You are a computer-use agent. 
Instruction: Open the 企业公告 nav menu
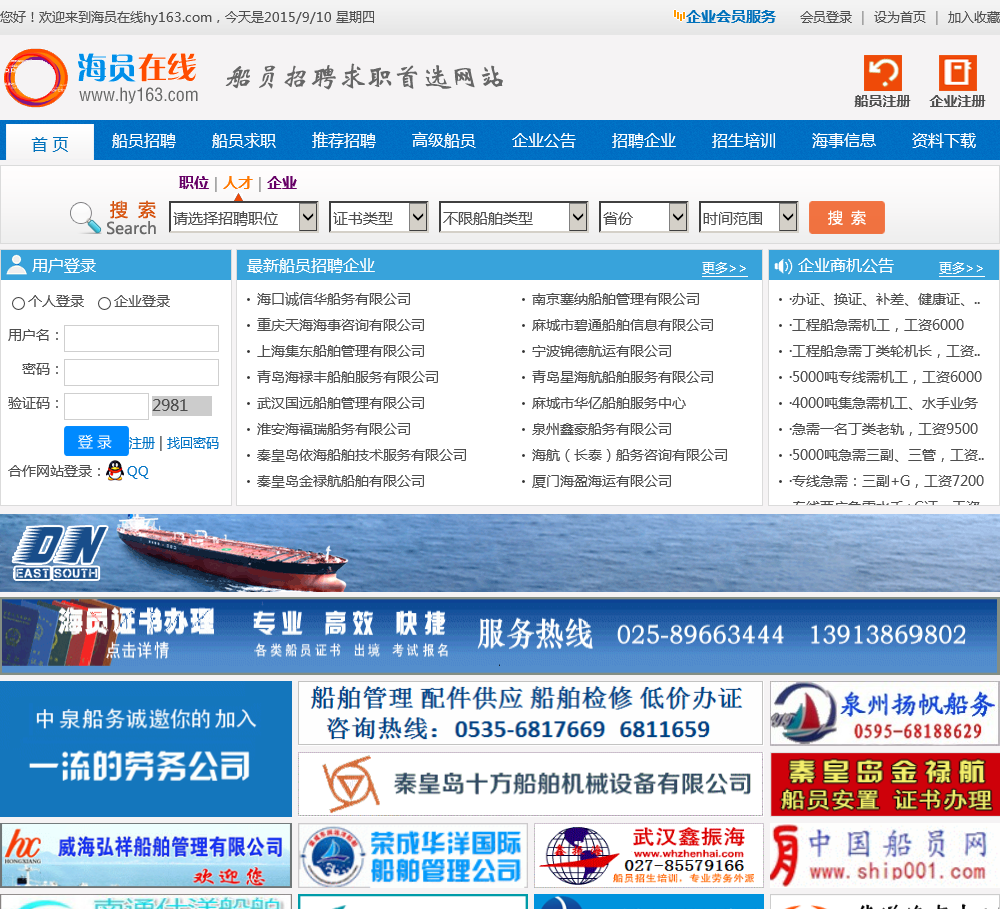544,140
